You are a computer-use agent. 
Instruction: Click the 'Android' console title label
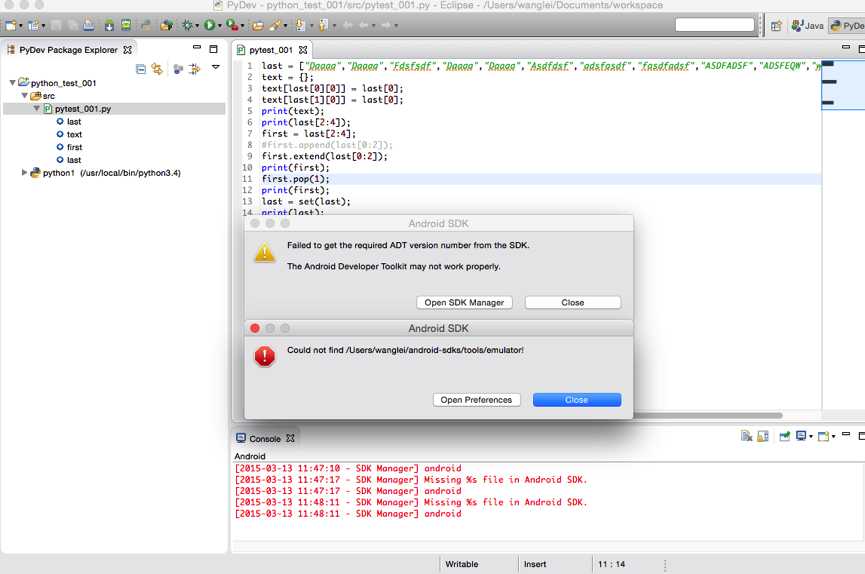pos(250,456)
